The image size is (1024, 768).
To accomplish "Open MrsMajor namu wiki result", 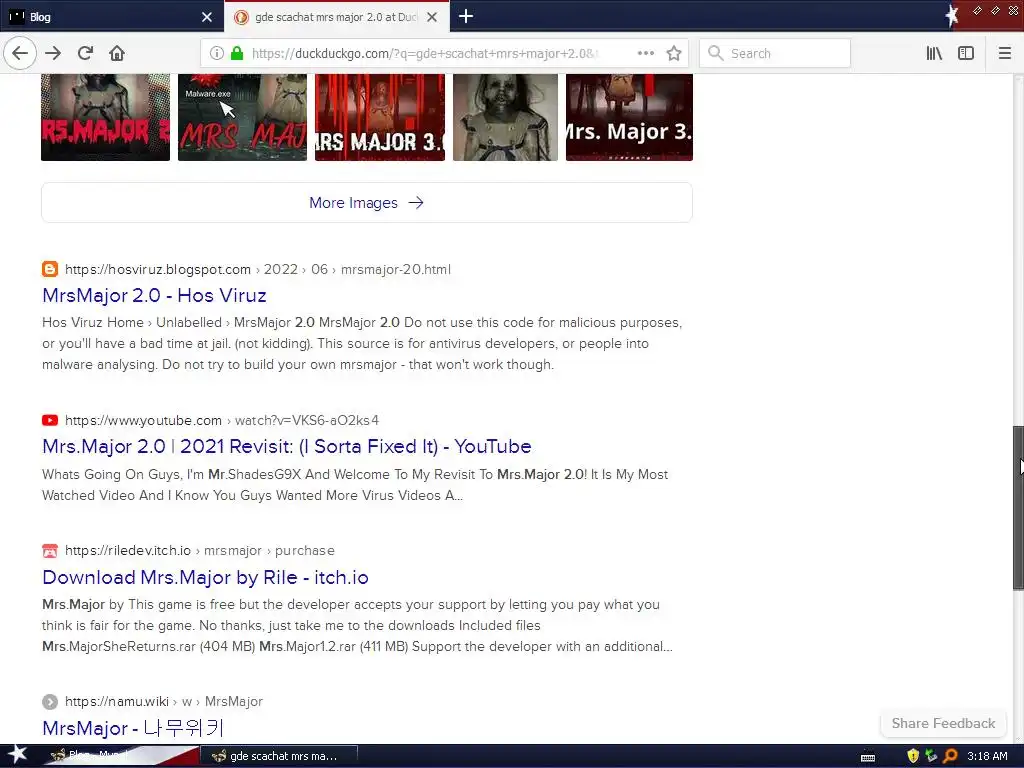I will pos(133,728).
